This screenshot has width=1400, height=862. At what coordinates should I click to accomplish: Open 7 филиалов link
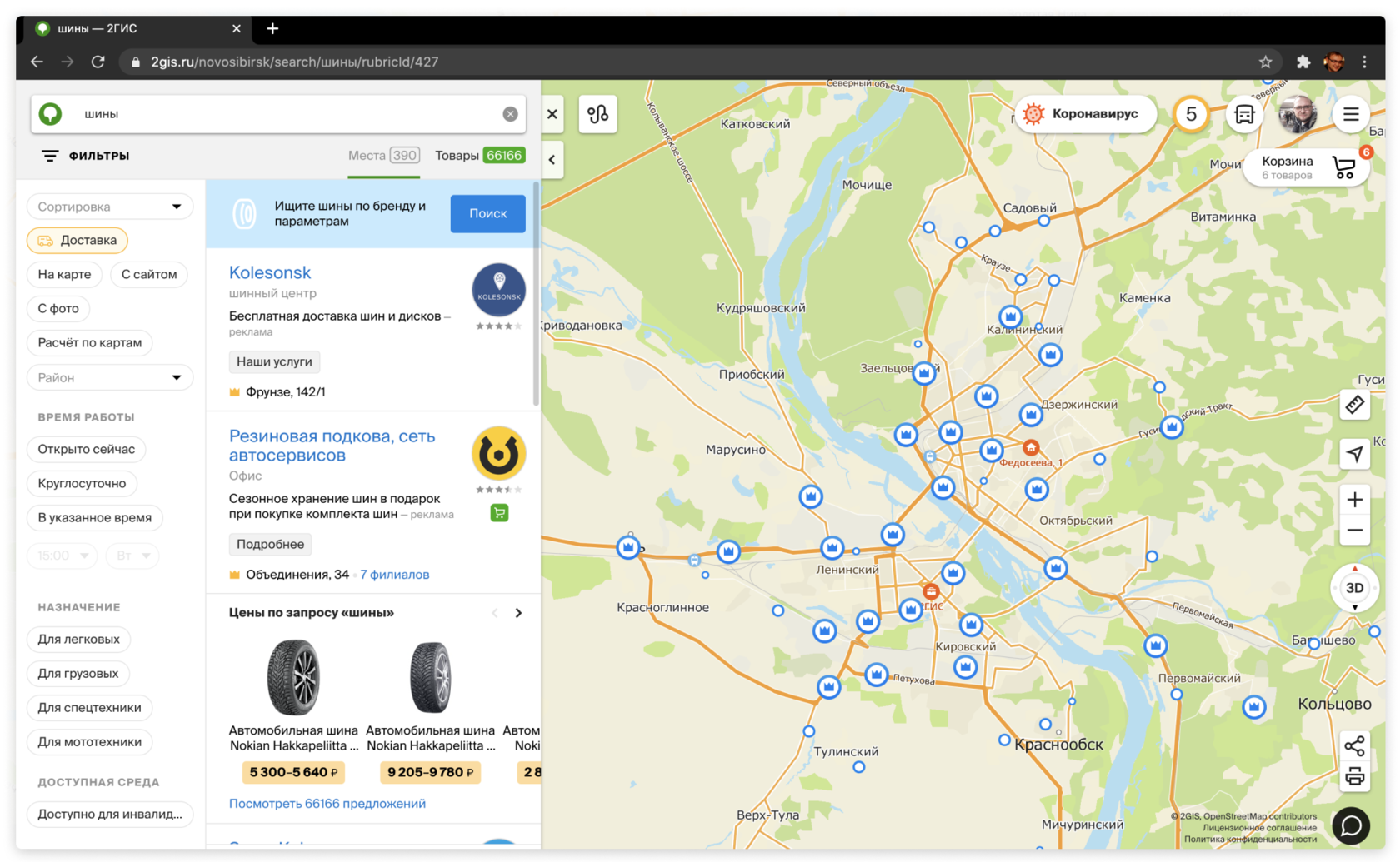(395, 575)
